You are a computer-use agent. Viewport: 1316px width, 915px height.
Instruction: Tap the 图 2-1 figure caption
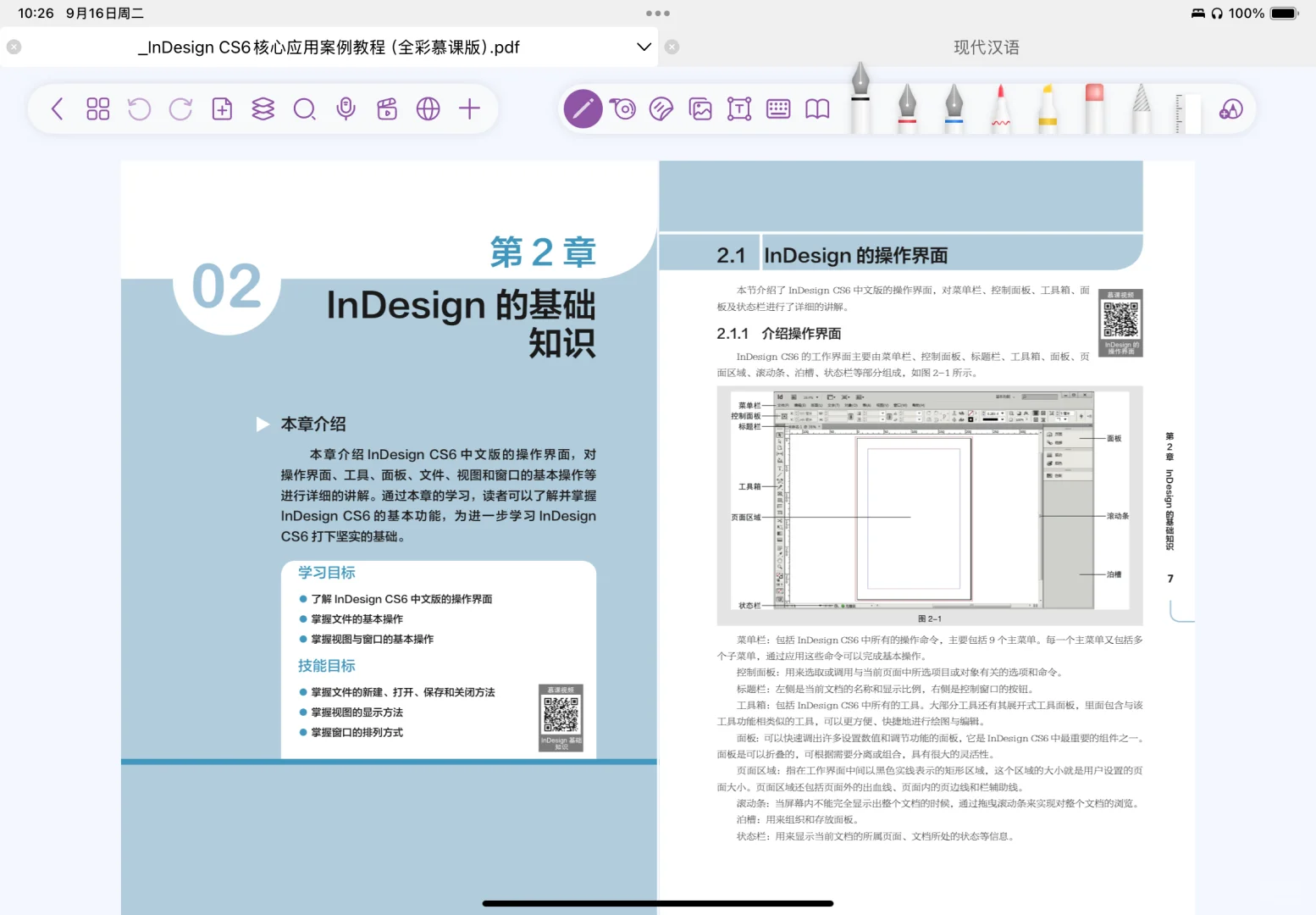[930, 618]
